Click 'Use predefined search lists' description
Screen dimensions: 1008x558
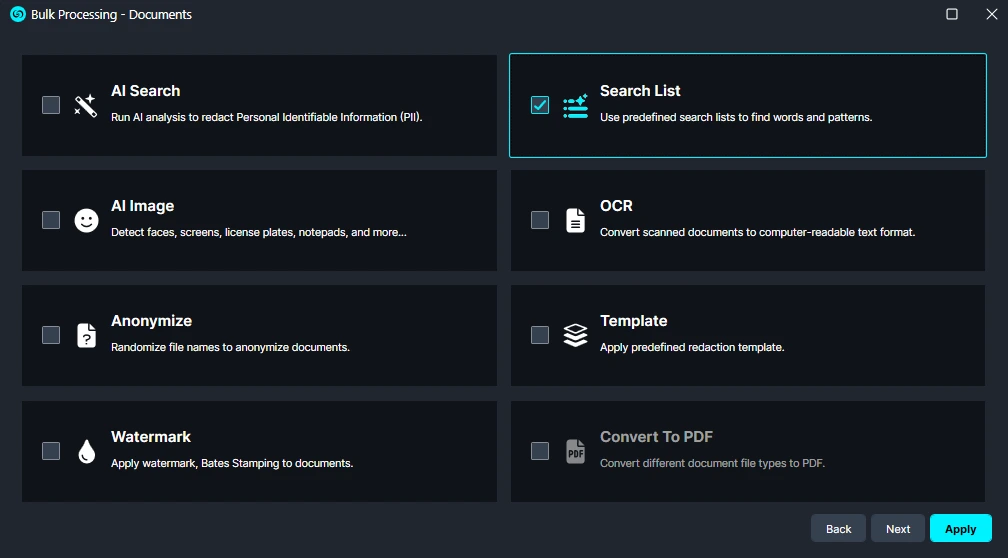coord(736,117)
